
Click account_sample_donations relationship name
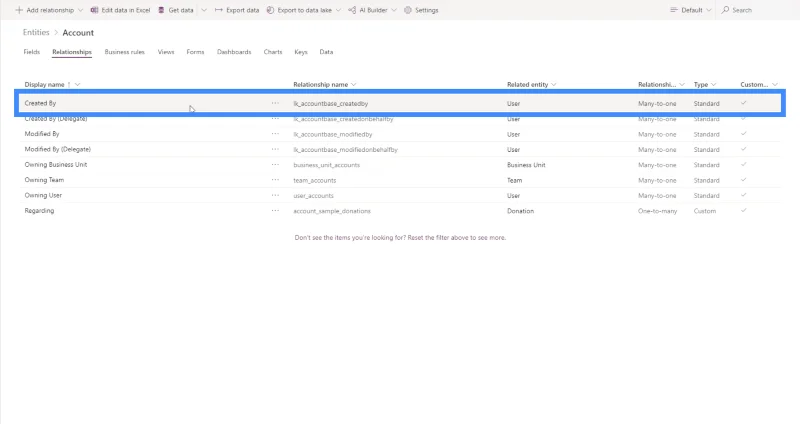(332, 211)
